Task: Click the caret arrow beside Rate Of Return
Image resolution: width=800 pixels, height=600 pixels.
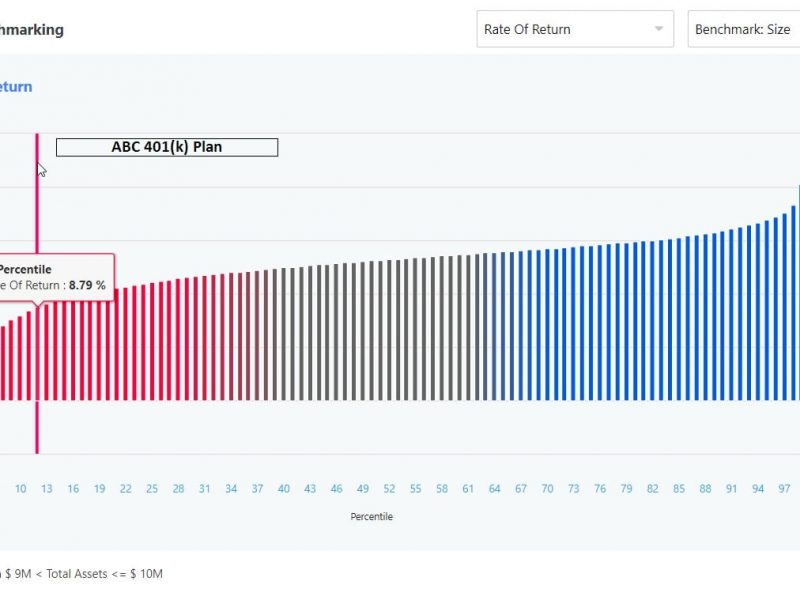Action: (659, 29)
